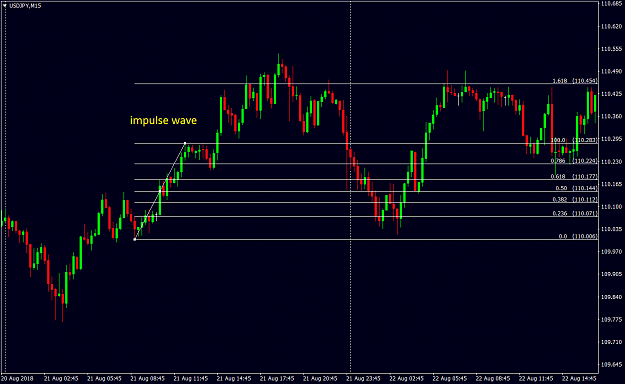Click the Fibonacci 0.50 (110.144) level label
Image resolution: width=625 pixels, height=384 pixels.
point(576,188)
